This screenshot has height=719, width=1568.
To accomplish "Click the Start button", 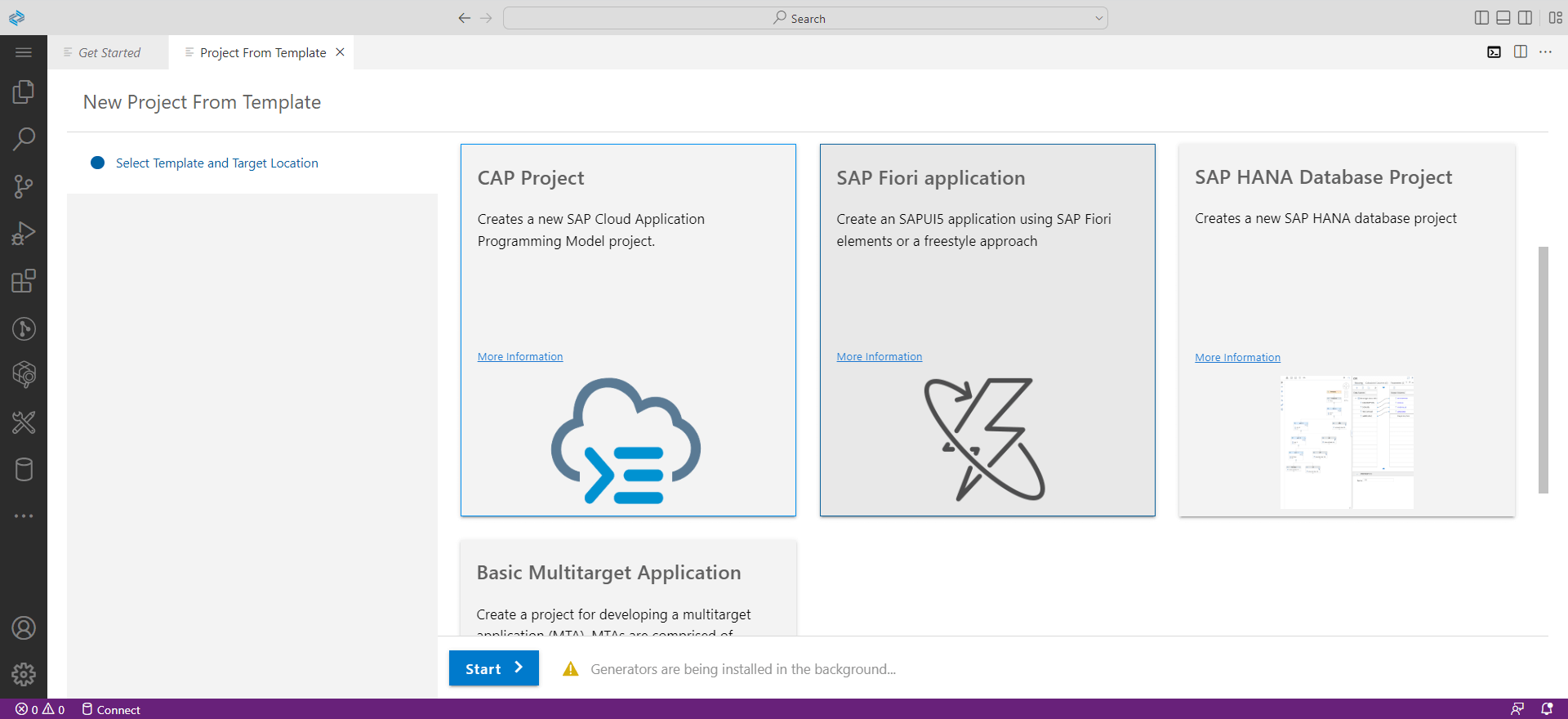I will [494, 668].
